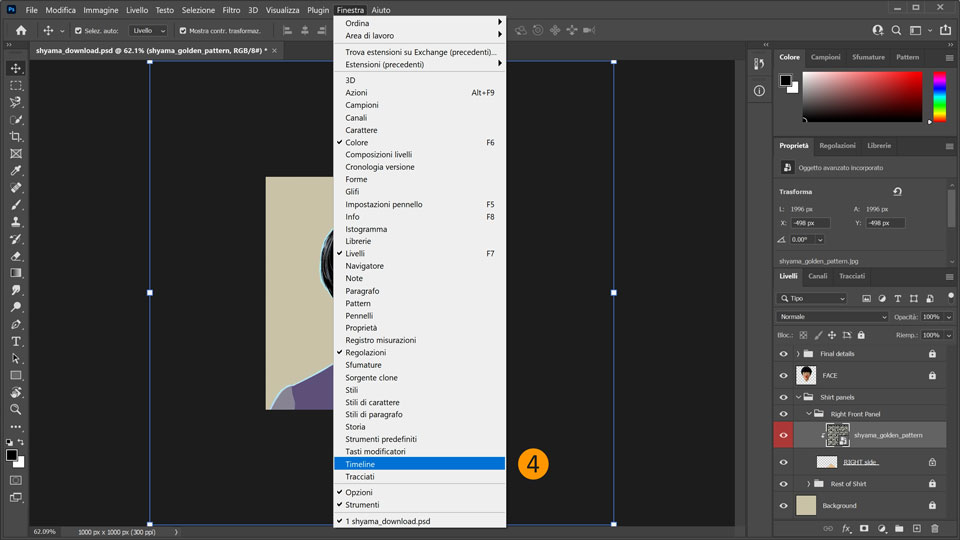Click the FACE layer thumbnail
This screenshot has width=960, height=540.
pos(806,375)
